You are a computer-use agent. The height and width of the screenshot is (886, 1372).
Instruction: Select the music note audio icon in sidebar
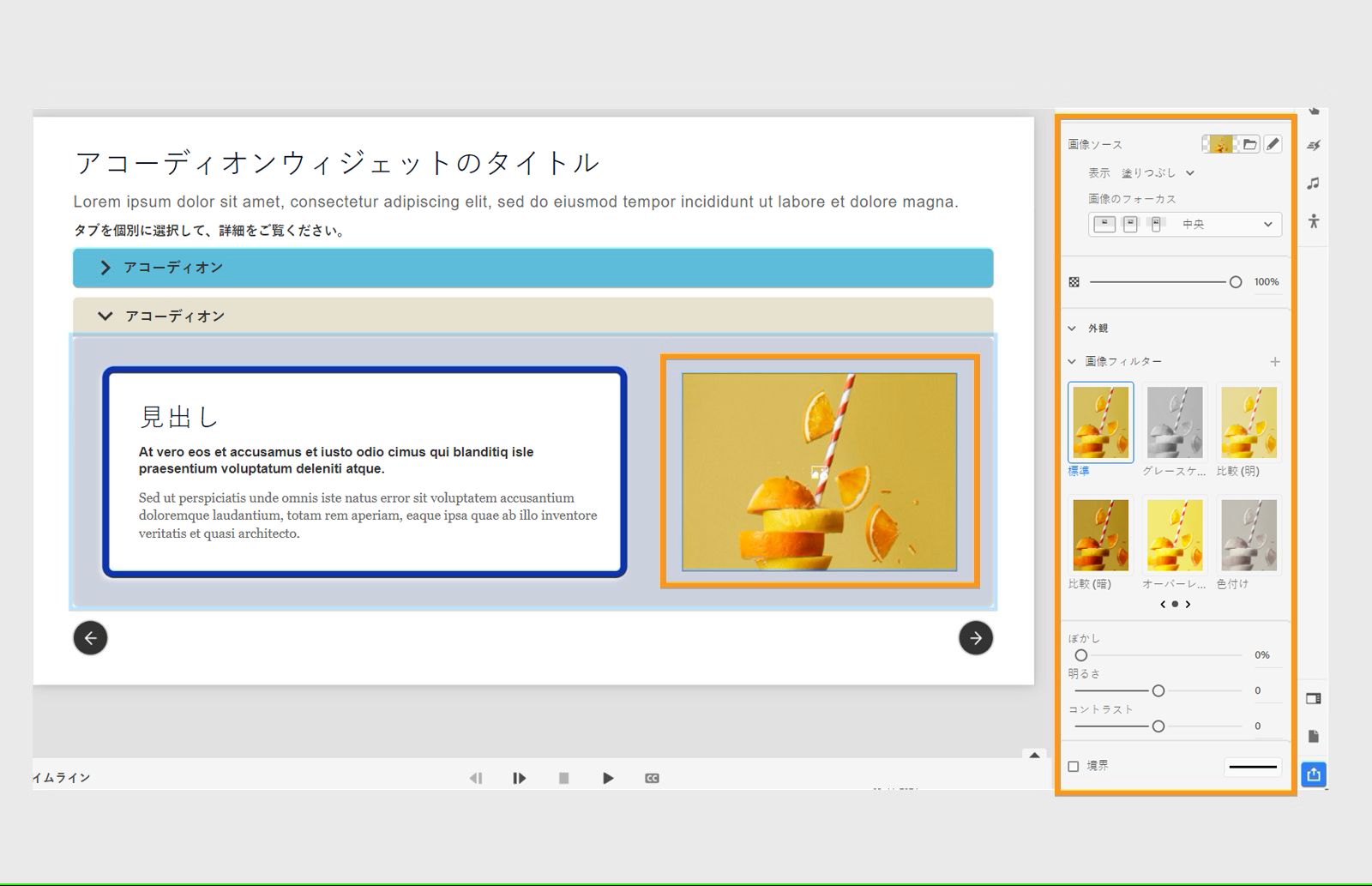[1314, 182]
